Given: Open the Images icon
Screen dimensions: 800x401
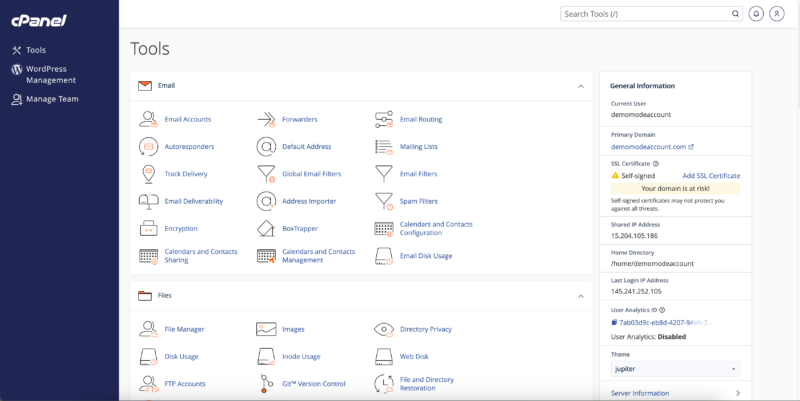Looking at the screenshot, I should pos(266,330).
